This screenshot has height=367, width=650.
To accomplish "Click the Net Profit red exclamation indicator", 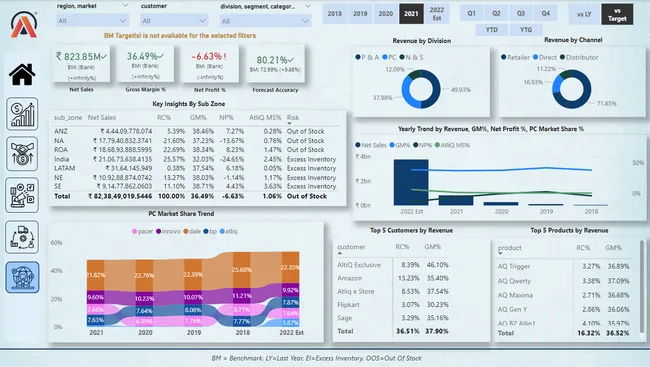I will [x=225, y=56].
